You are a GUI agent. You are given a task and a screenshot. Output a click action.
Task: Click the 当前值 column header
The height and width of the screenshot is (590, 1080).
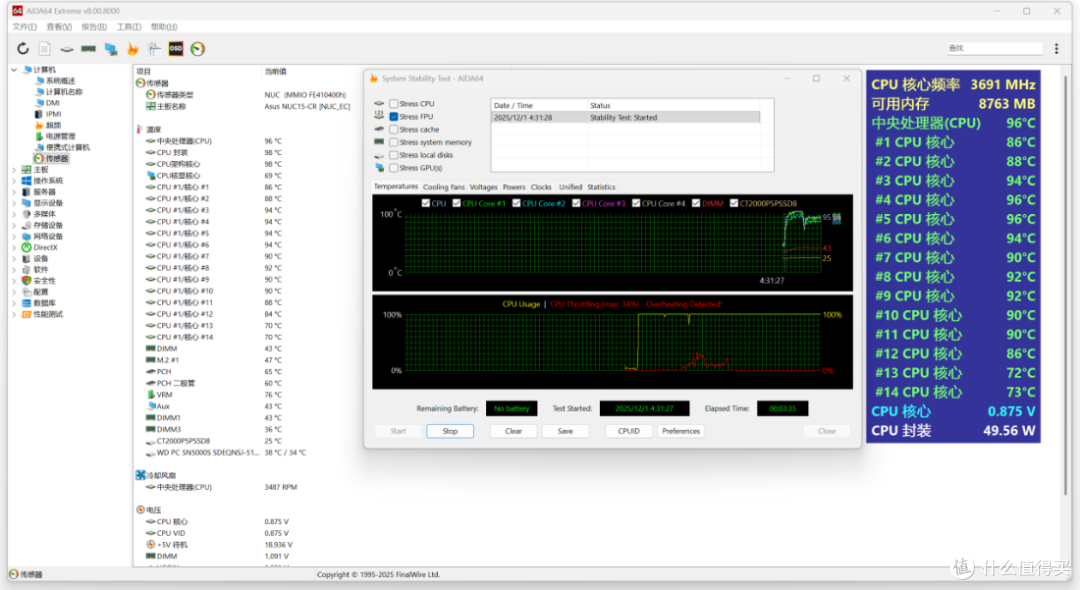pyautogui.click(x=276, y=72)
